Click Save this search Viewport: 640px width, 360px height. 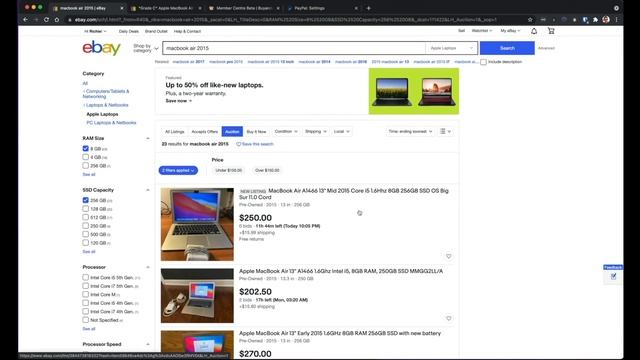coord(255,144)
